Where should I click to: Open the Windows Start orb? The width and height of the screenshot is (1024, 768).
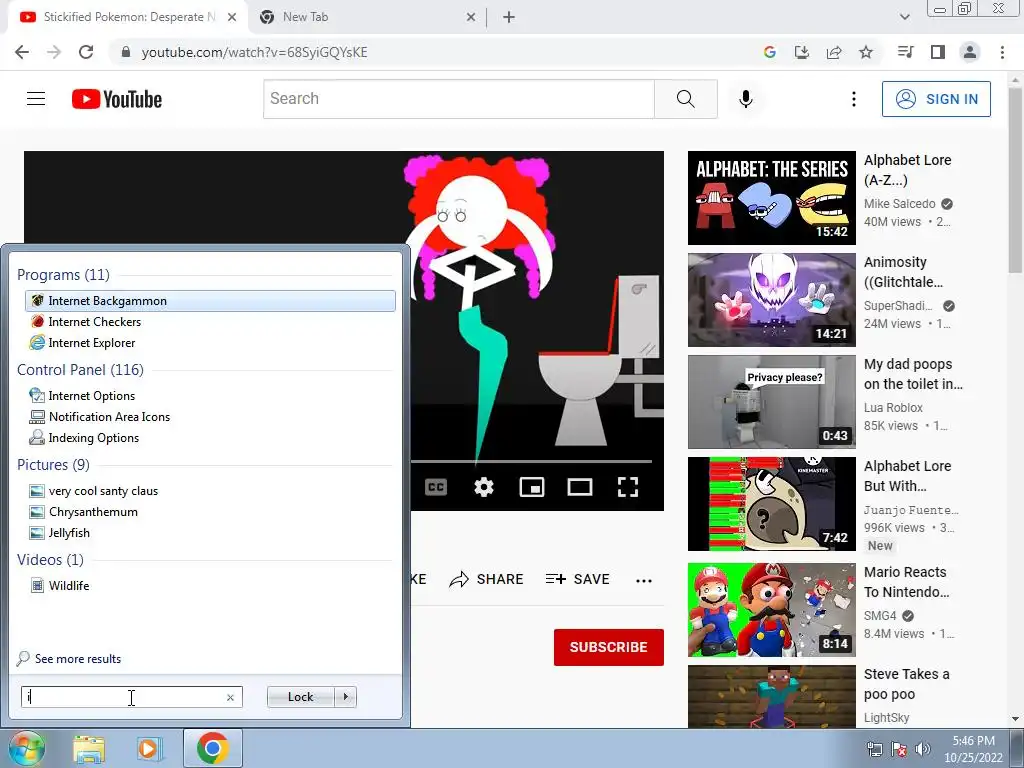[x=26, y=748]
